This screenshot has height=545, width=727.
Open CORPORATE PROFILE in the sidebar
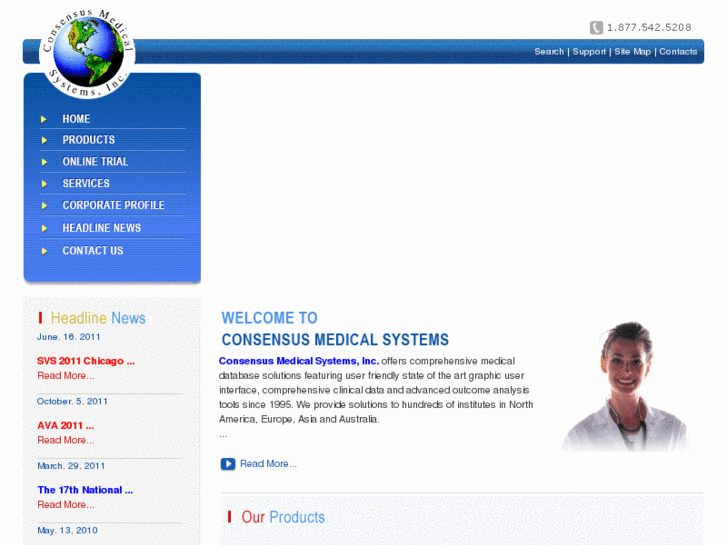pos(113,205)
